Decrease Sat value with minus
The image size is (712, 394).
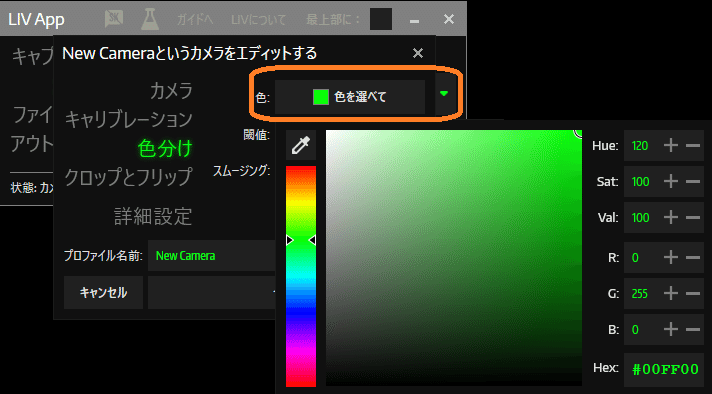coord(693,182)
